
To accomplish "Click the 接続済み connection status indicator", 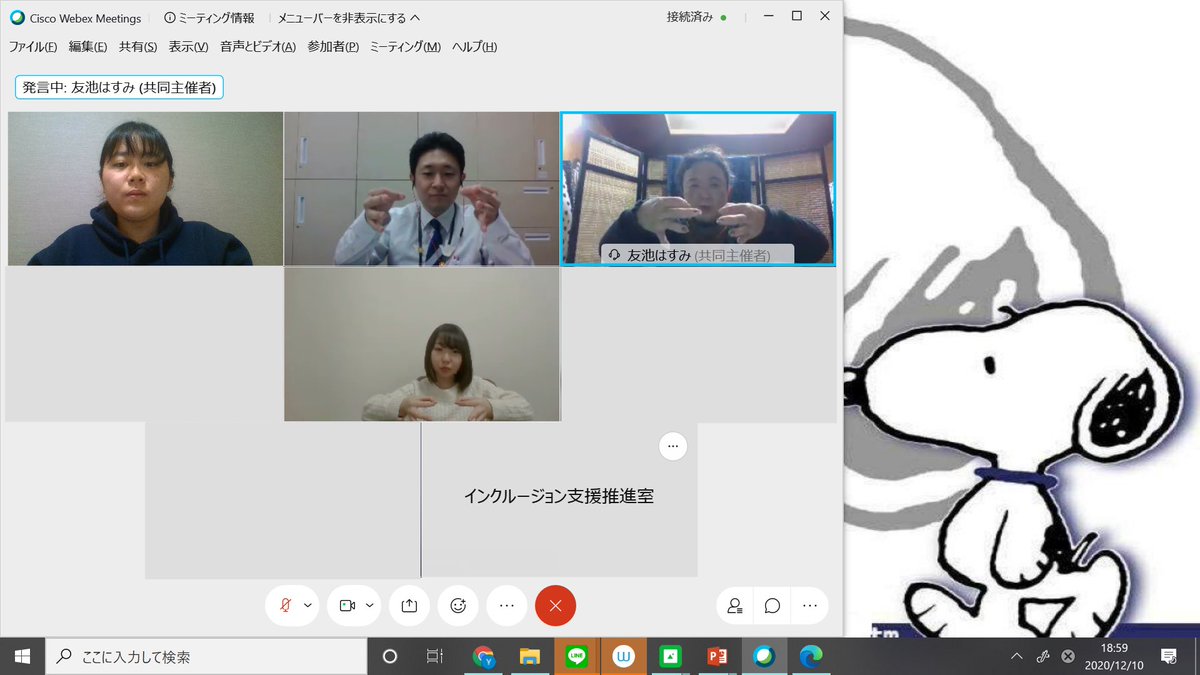I will pos(697,17).
